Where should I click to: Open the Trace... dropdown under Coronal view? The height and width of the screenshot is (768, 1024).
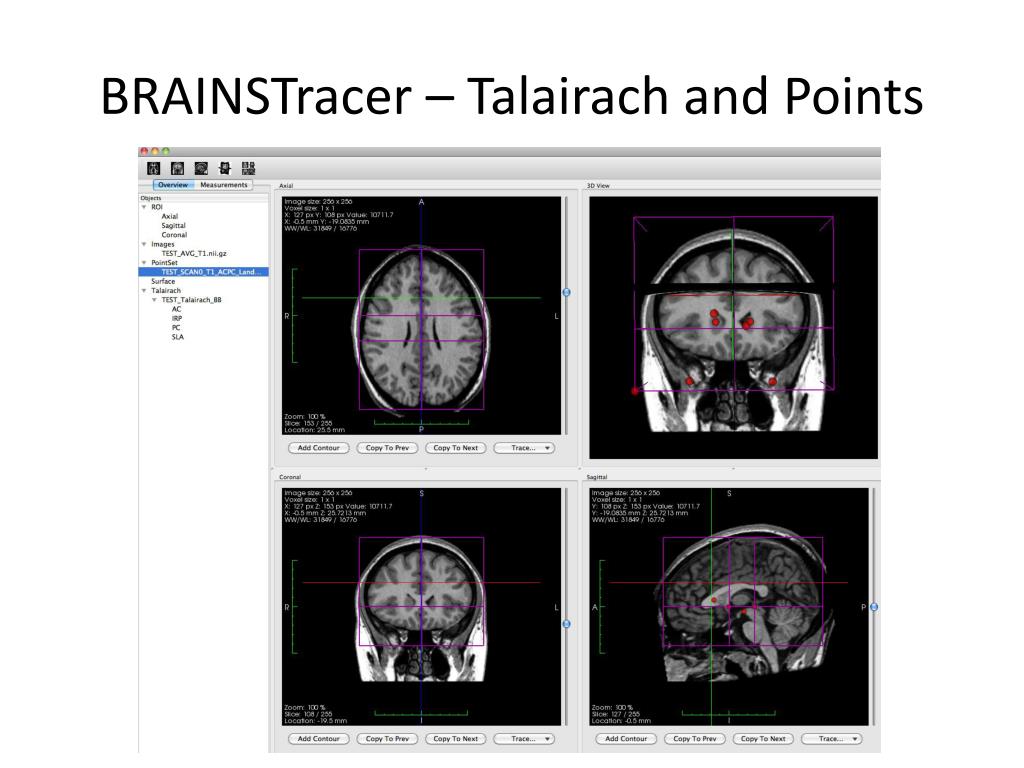[x=524, y=739]
